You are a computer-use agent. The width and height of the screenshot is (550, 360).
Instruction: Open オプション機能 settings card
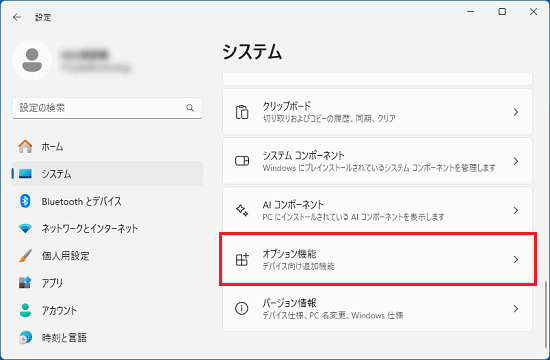(377, 260)
